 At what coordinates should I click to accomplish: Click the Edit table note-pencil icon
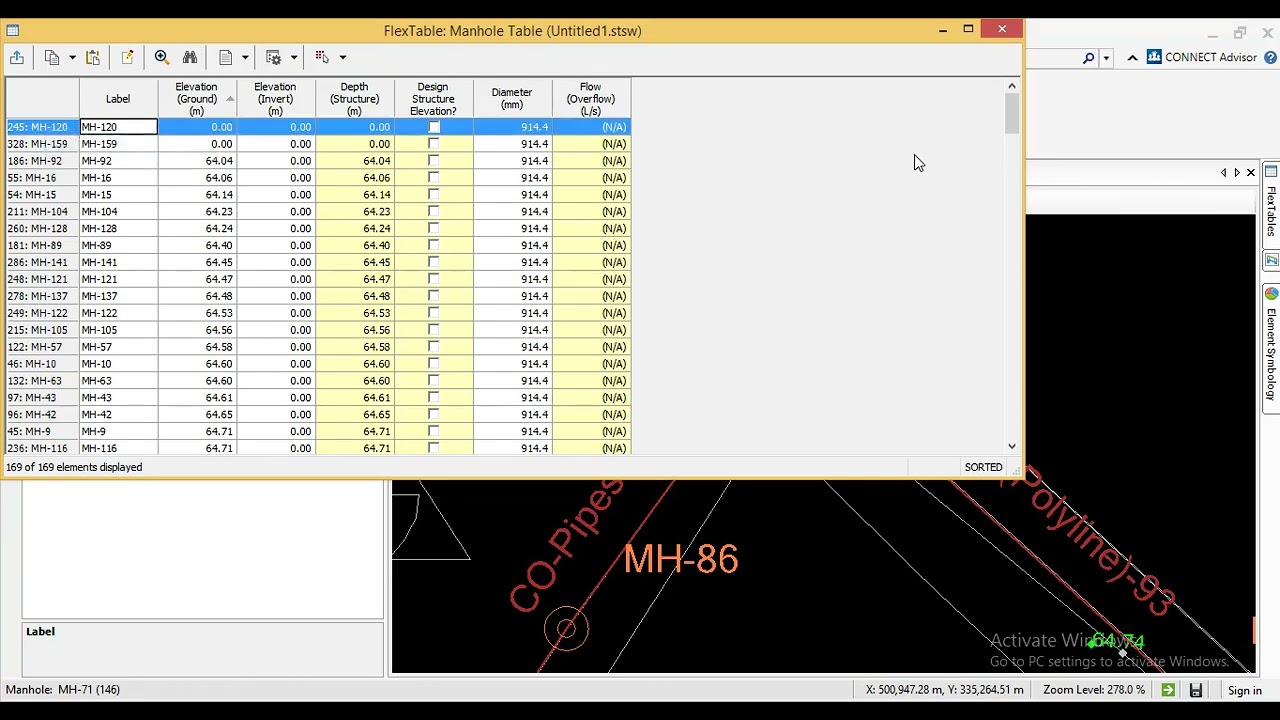[128, 58]
